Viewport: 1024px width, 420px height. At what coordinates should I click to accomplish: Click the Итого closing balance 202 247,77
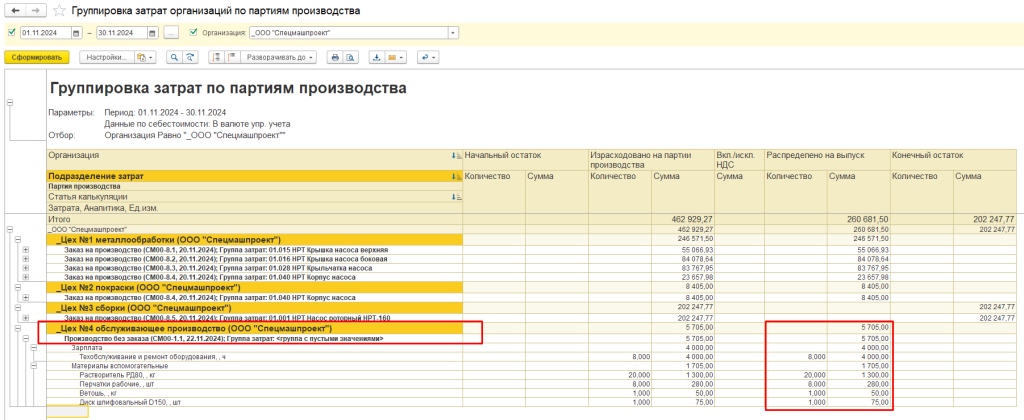994,220
